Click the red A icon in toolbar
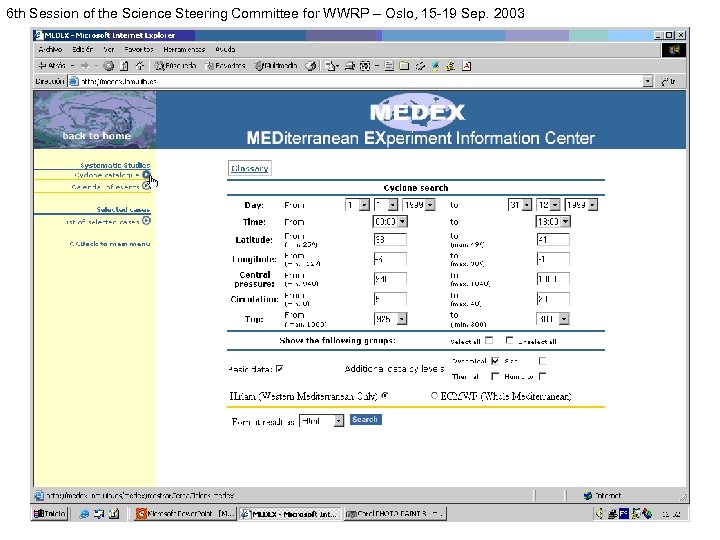The image size is (720, 540). coord(467,66)
